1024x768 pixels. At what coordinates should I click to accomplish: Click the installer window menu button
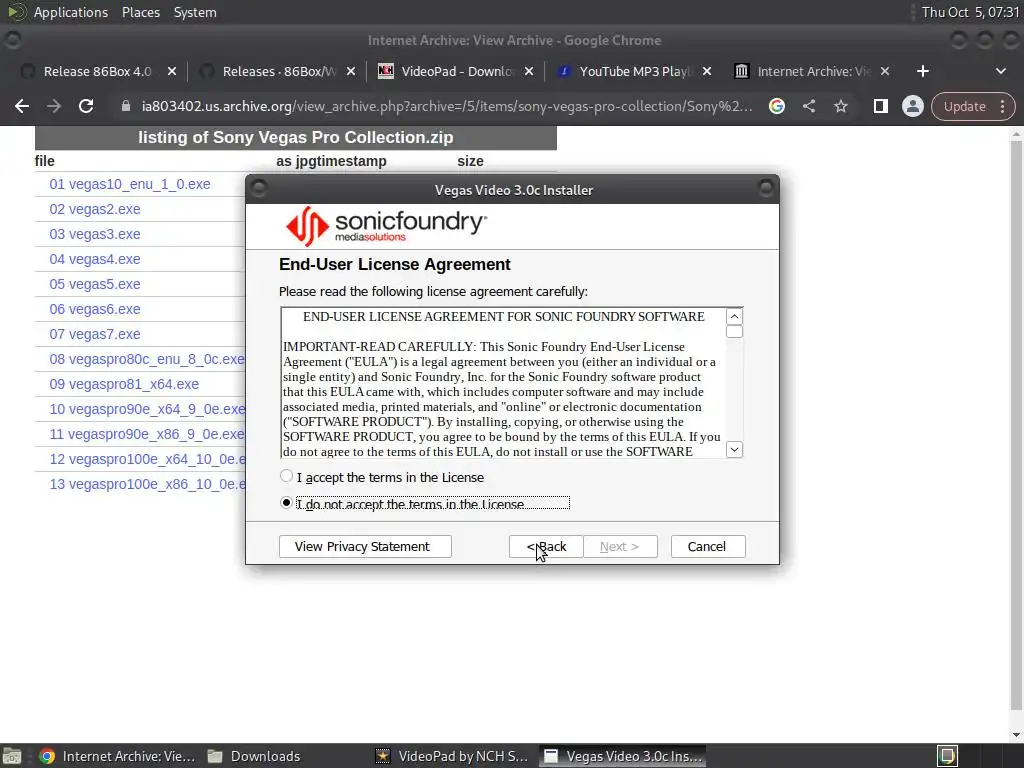259,189
